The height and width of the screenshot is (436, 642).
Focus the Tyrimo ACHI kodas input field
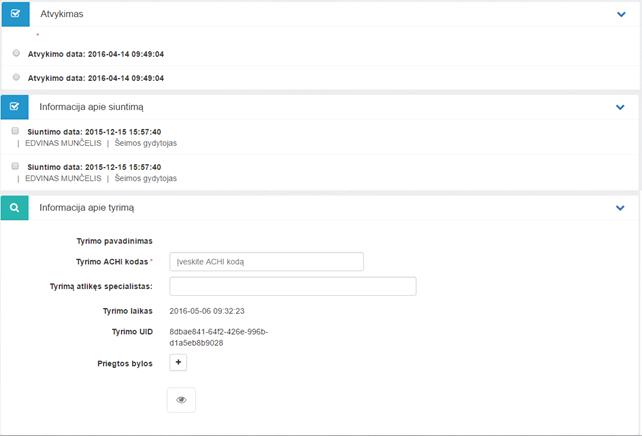(266, 262)
